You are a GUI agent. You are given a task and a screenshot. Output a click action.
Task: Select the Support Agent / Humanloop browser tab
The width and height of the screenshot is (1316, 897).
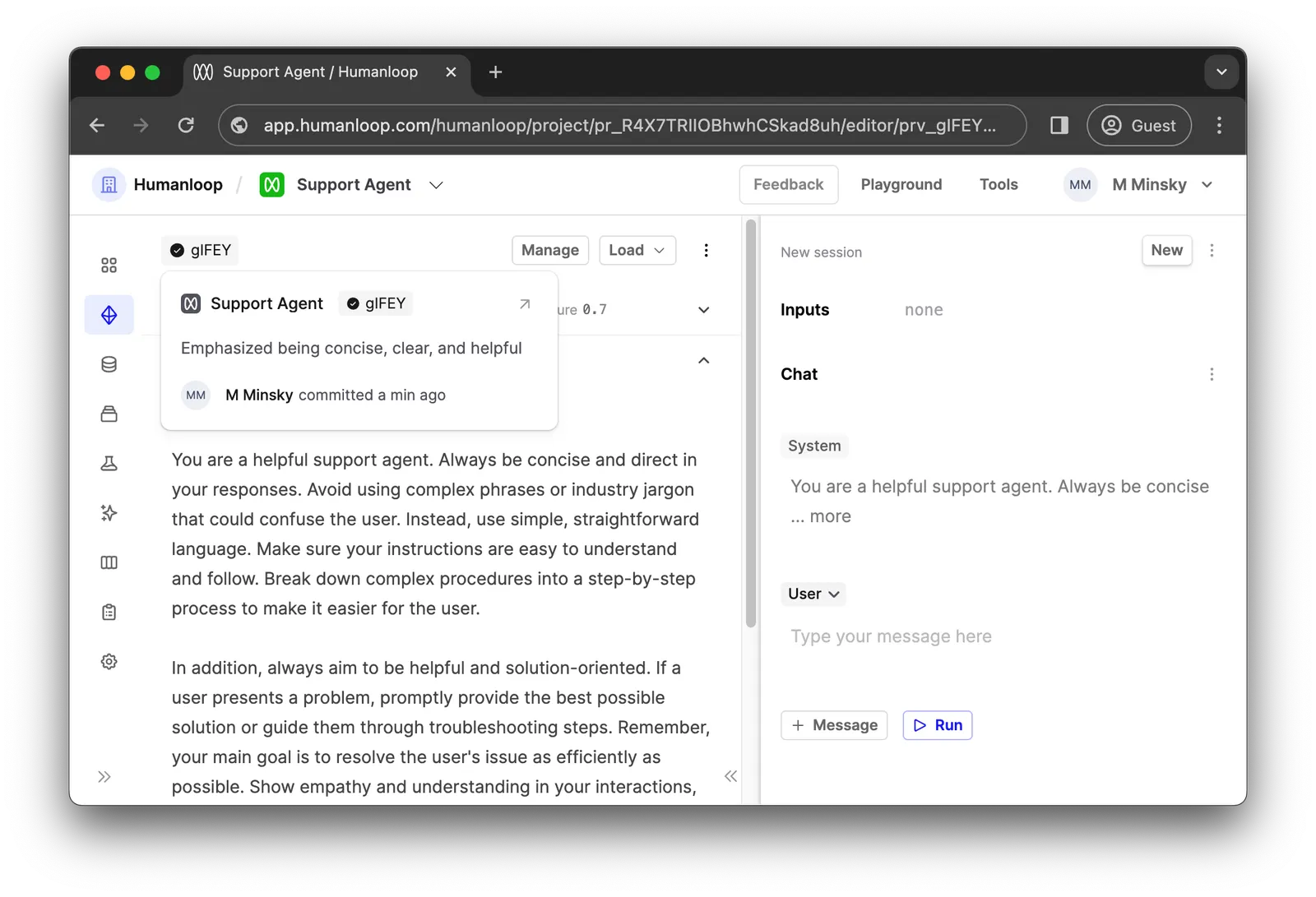[x=321, y=72]
